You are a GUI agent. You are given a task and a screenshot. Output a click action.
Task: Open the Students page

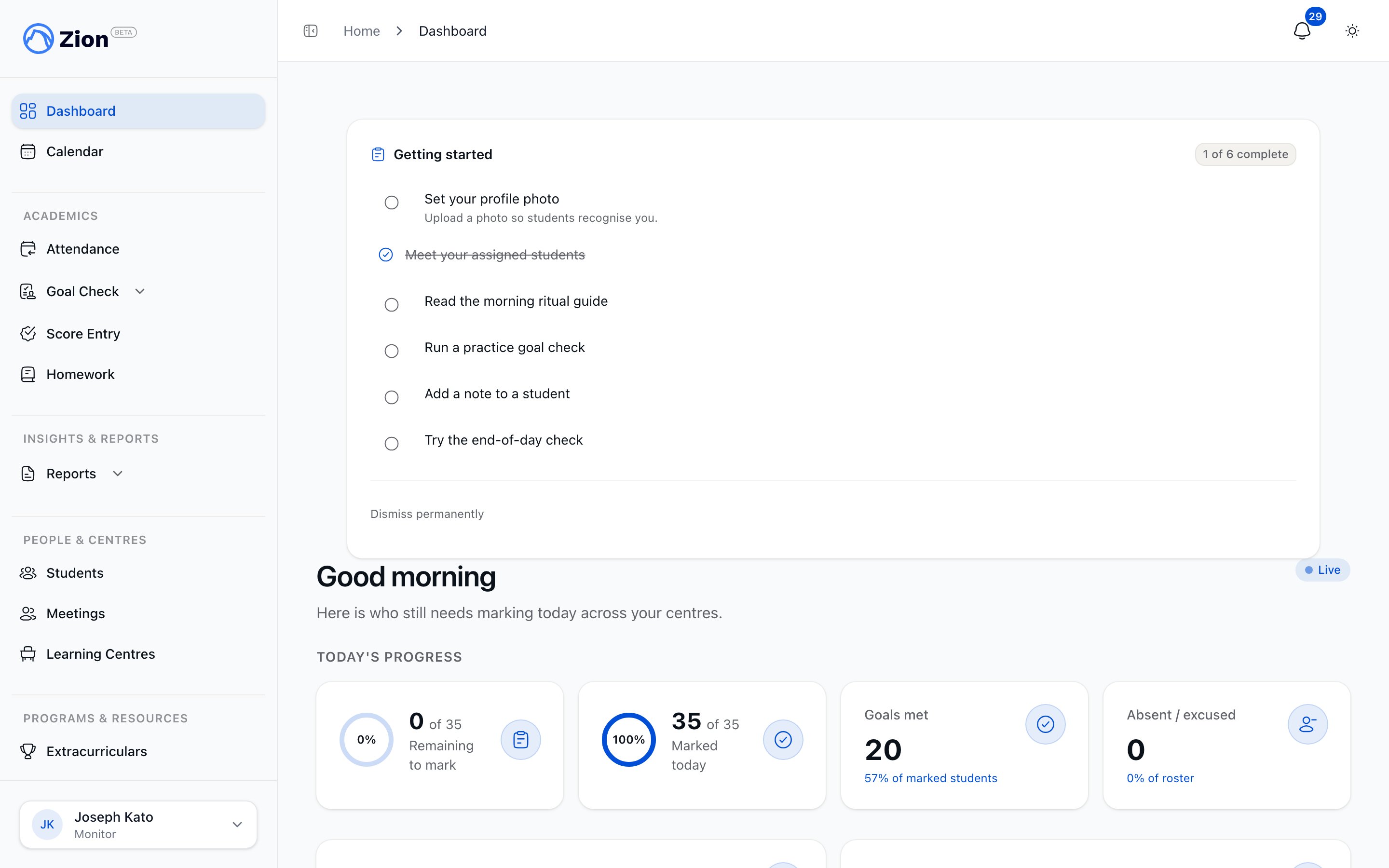(138, 573)
